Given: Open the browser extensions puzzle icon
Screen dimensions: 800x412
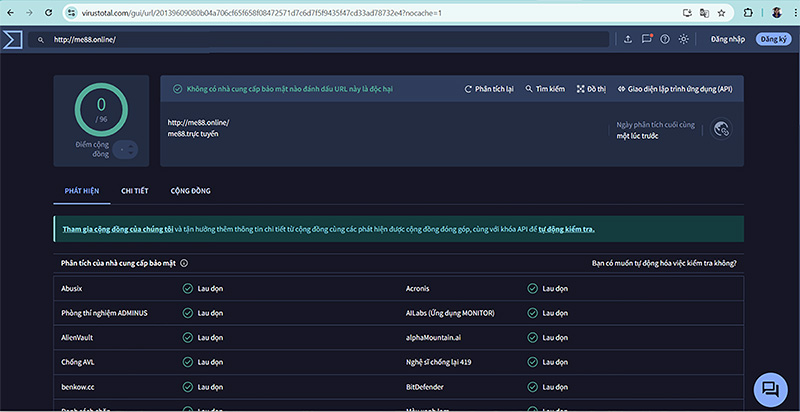Looking at the screenshot, I should click(x=748, y=13).
